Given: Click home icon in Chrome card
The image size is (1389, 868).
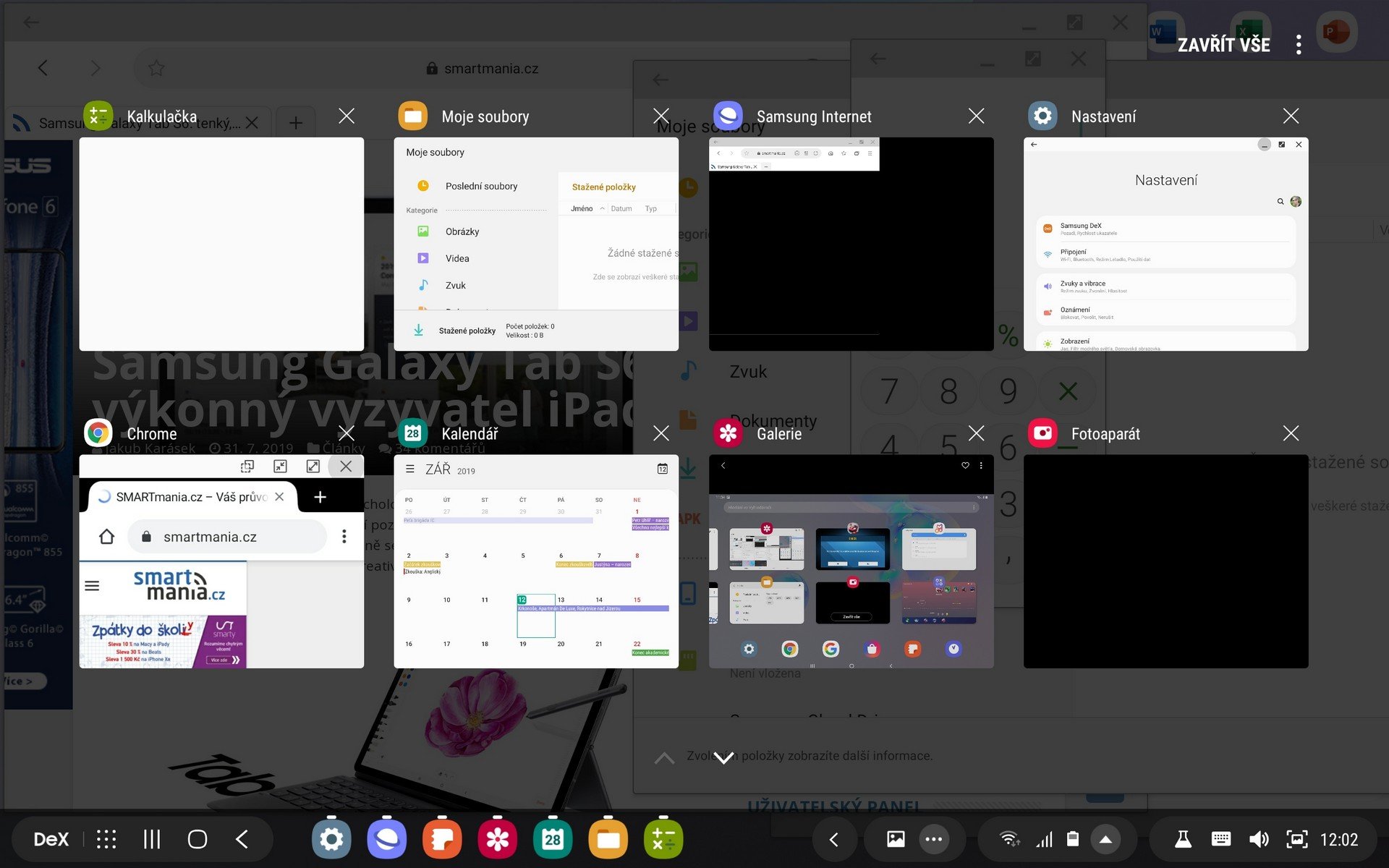Looking at the screenshot, I should click(x=106, y=537).
